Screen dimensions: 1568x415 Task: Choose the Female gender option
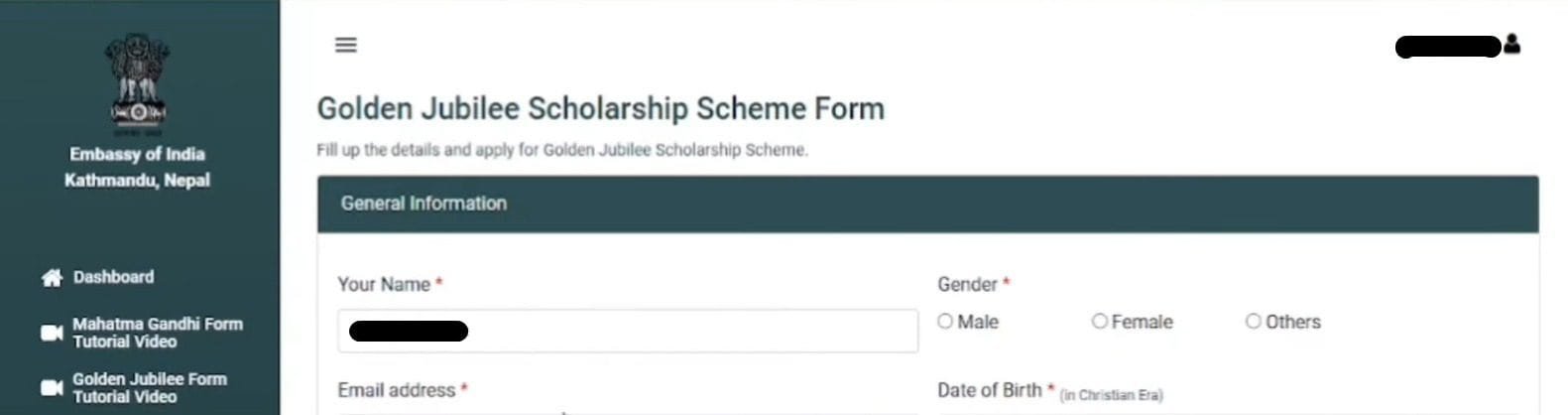coord(1099,322)
